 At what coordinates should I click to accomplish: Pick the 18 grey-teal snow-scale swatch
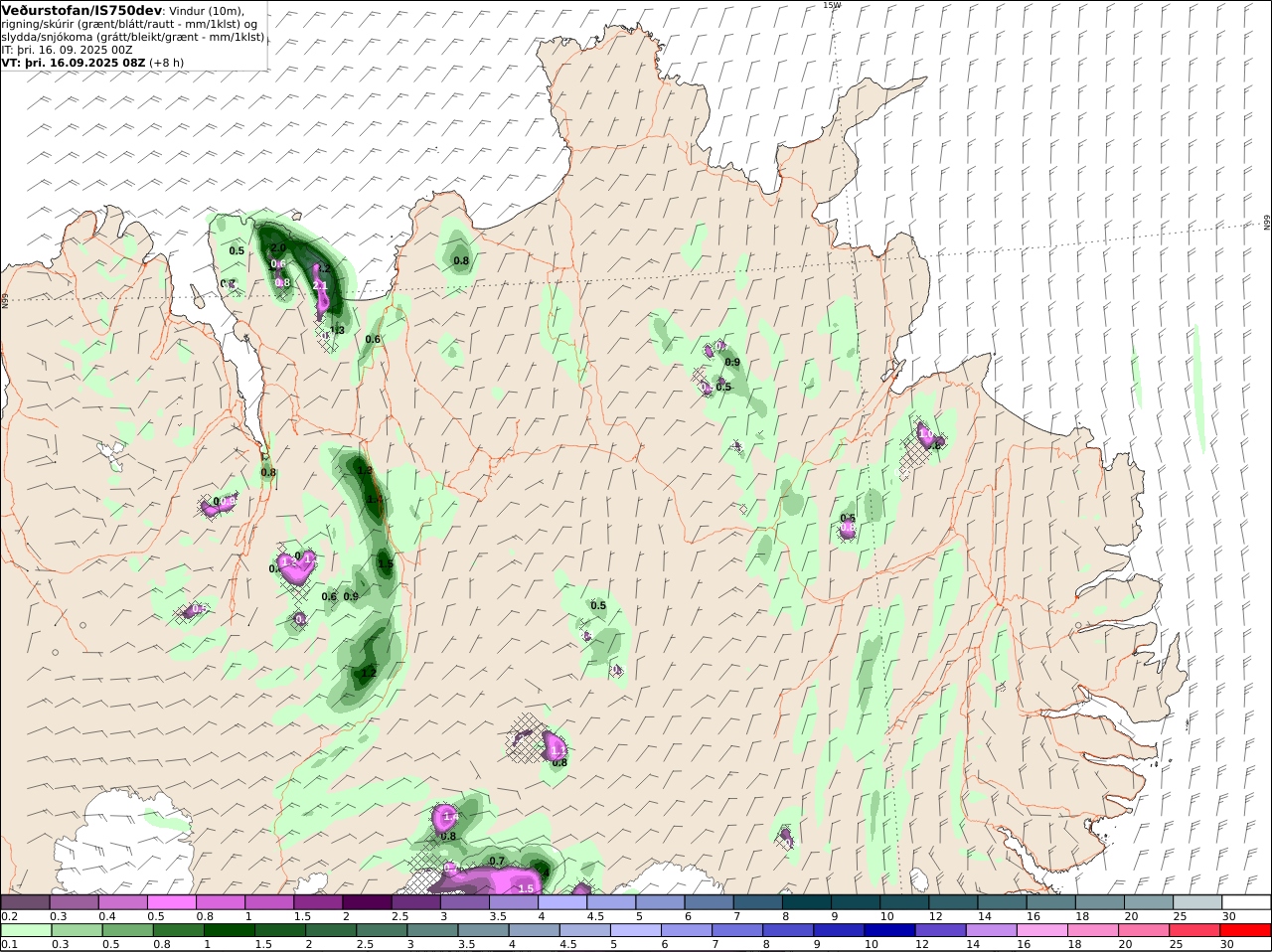[1099, 902]
